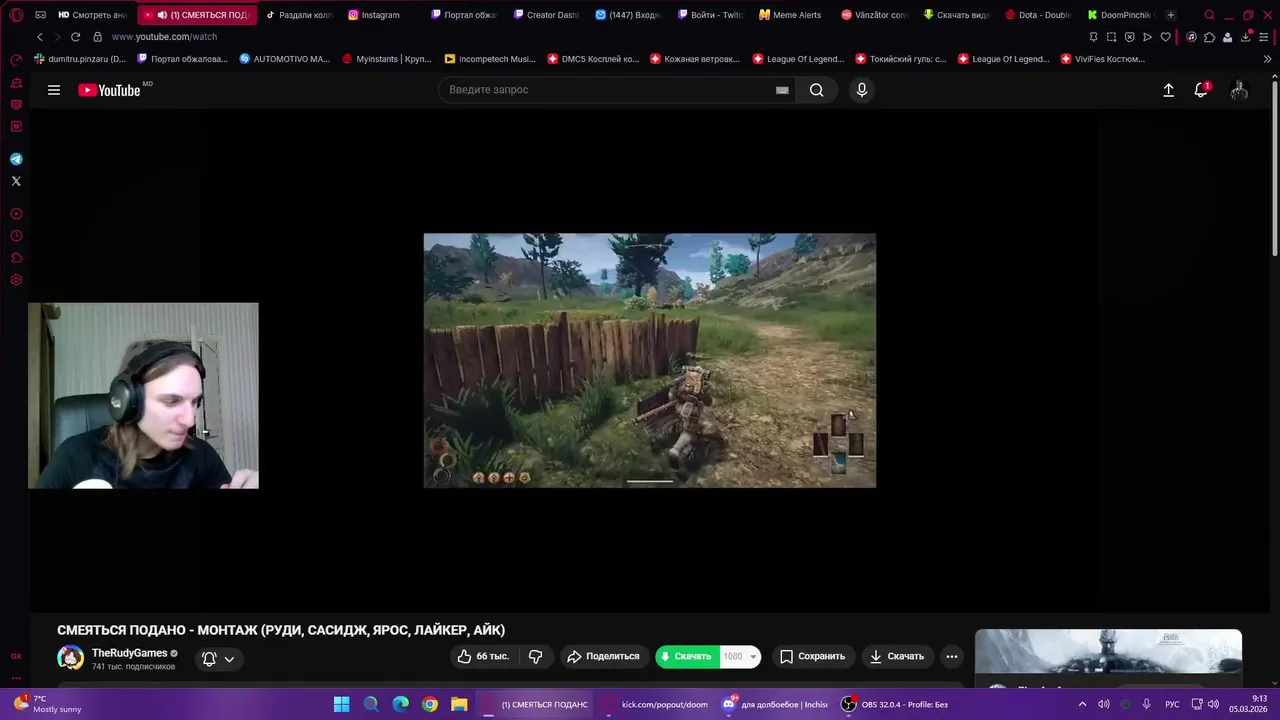This screenshot has width=1280, height=720.
Task: Open Windows Start menu
Action: click(341, 704)
